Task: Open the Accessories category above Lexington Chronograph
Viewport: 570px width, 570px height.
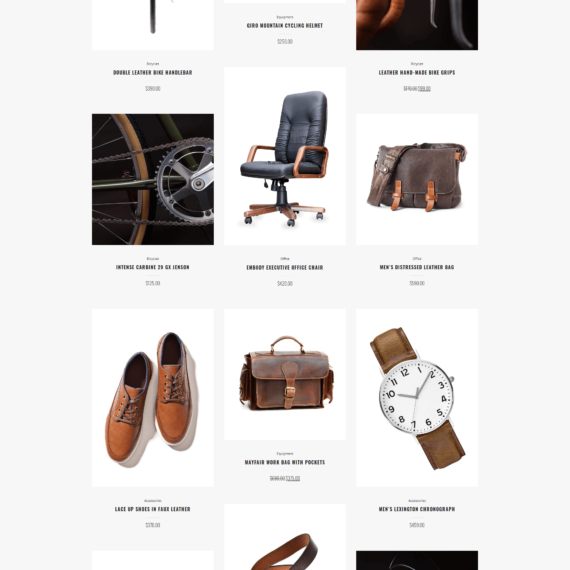Action: point(417,501)
